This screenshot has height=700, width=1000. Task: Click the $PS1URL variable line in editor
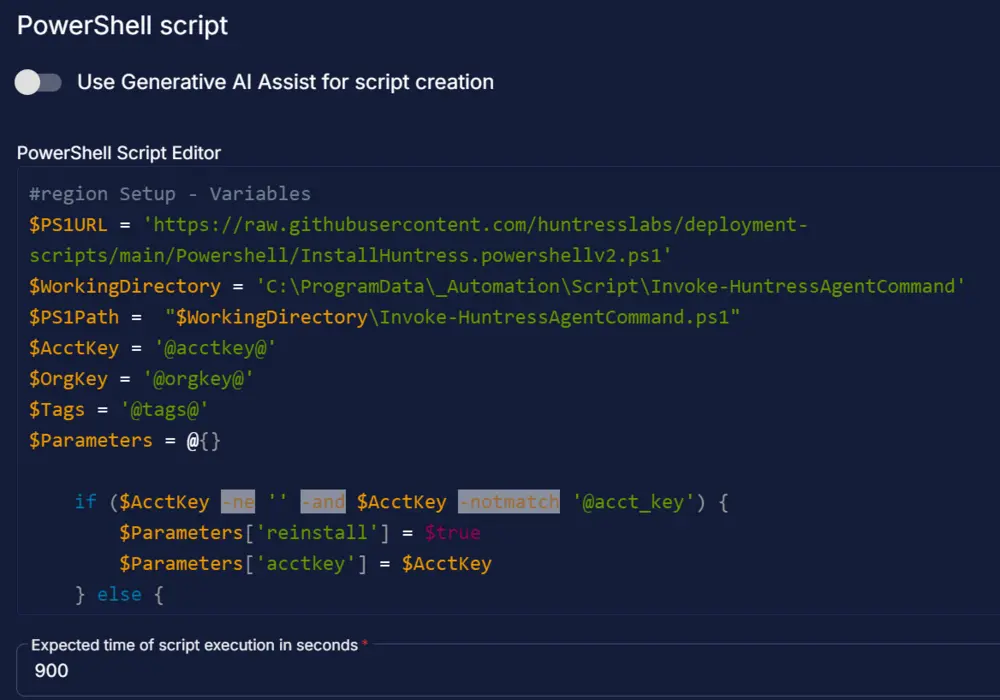point(418,225)
